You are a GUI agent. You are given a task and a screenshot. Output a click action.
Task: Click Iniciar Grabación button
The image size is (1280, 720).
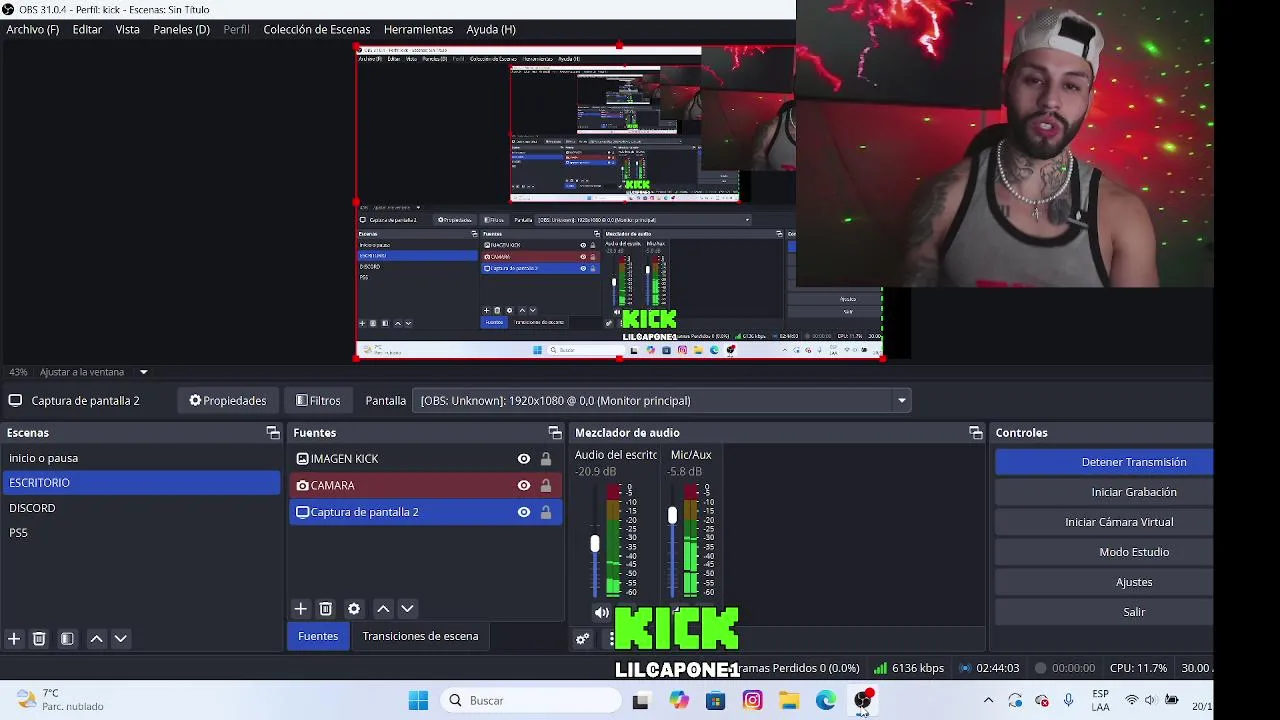[1104, 492]
